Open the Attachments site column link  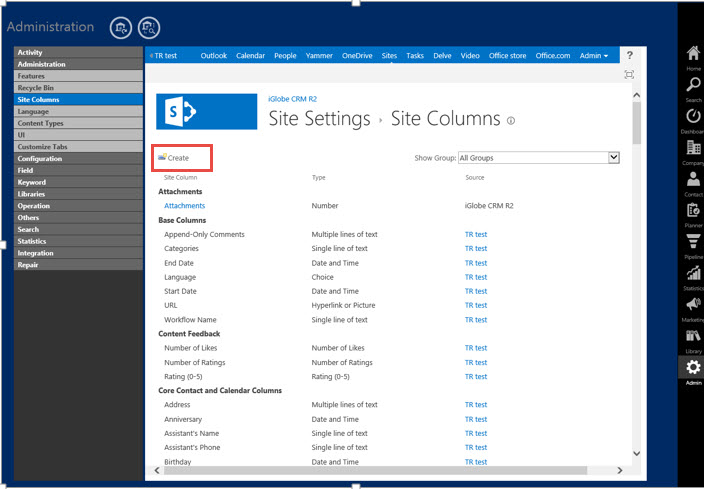coord(185,206)
